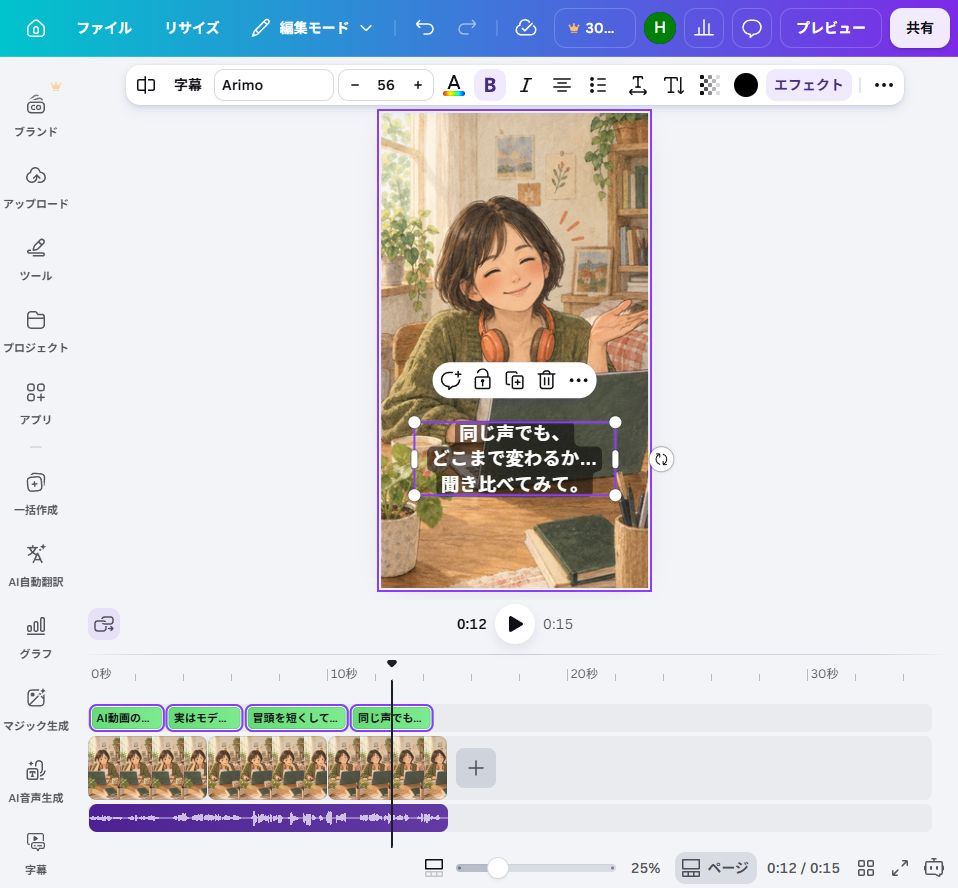Delete the selected caption
This screenshot has height=888, width=958.
tap(546, 380)
